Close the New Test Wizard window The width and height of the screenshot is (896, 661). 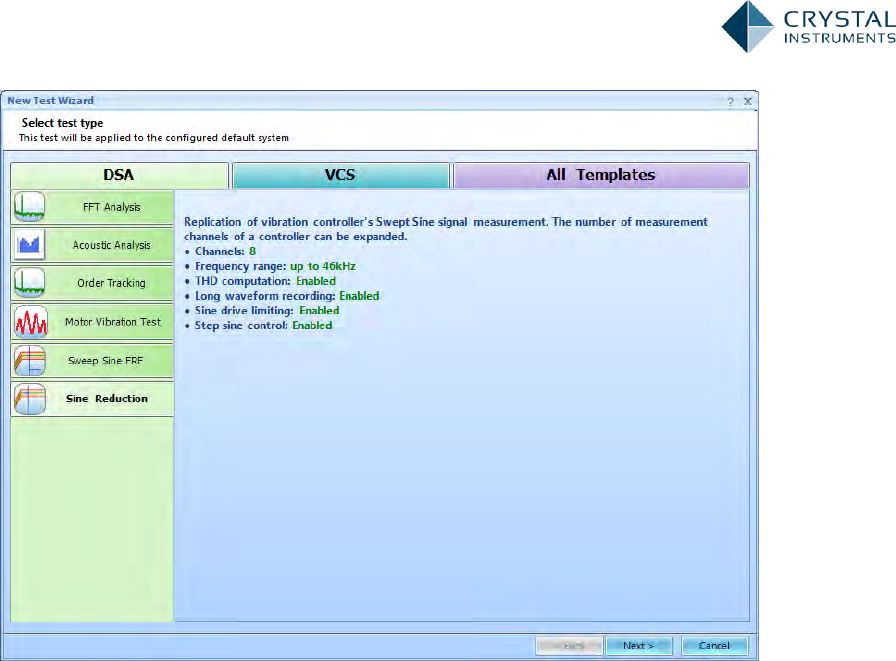coord(747,101)
